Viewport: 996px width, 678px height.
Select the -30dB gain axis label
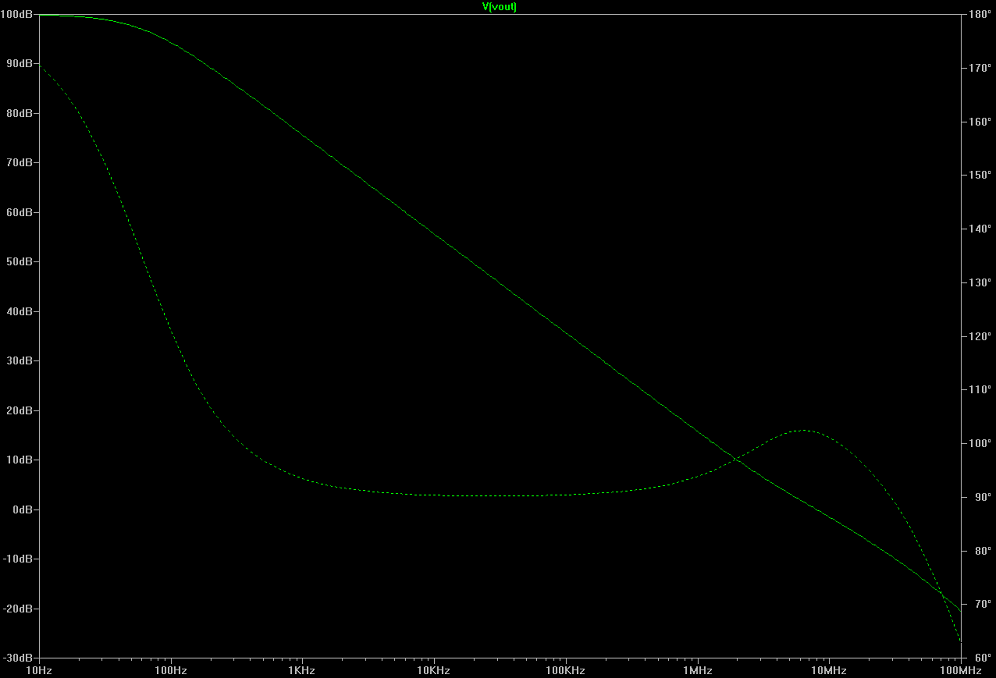click(x=17, y=658)
